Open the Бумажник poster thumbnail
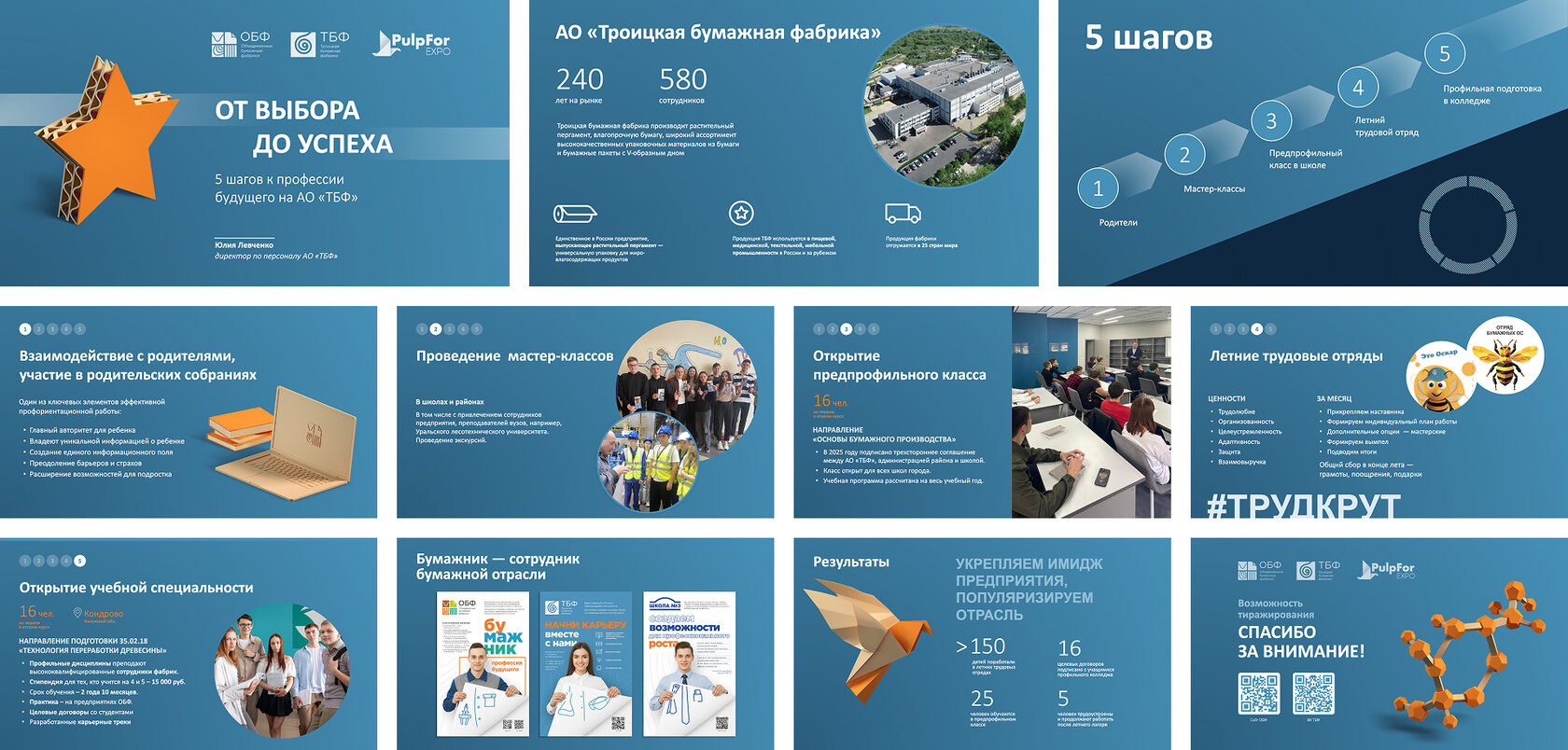This screenshot has height=750, width=1568. (x=483, y=665)
